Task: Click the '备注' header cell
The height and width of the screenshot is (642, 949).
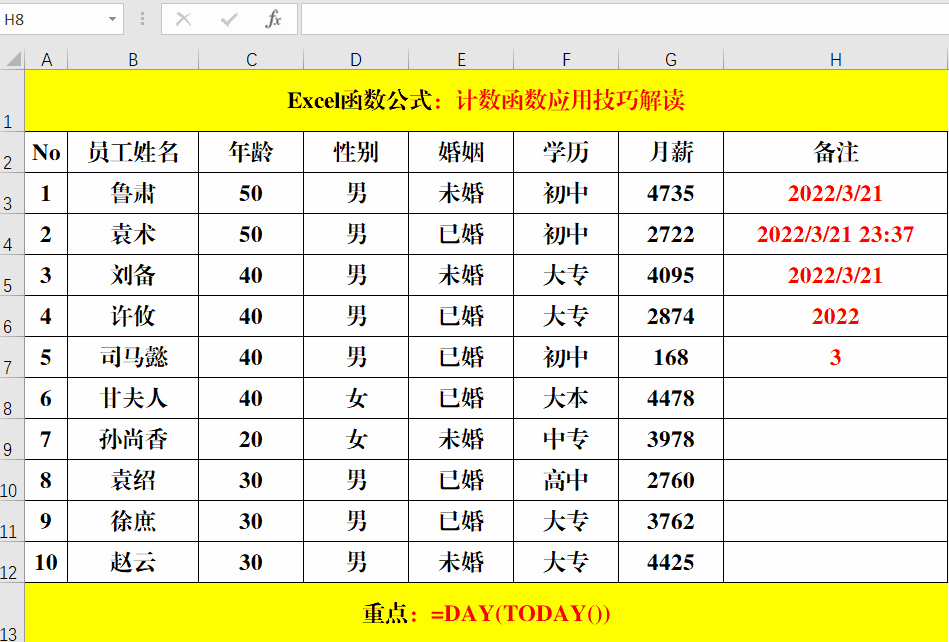Action: tap(836, 152)
